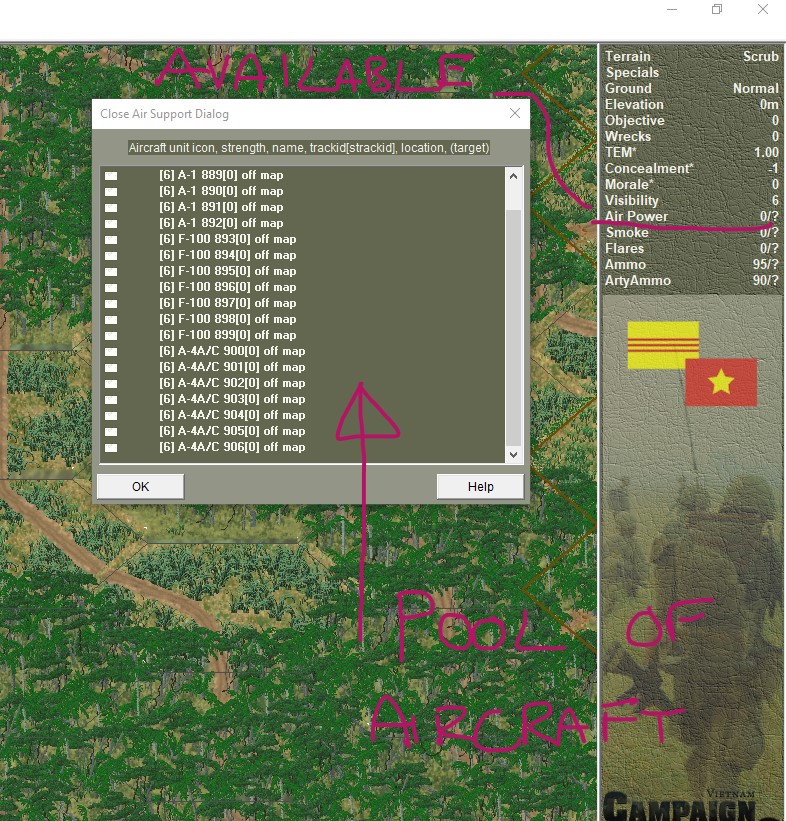Screen dimensions: 786x821
Task: Click text '[6] A-4A/C 903[0] off map'
Action: pos(232,399)
